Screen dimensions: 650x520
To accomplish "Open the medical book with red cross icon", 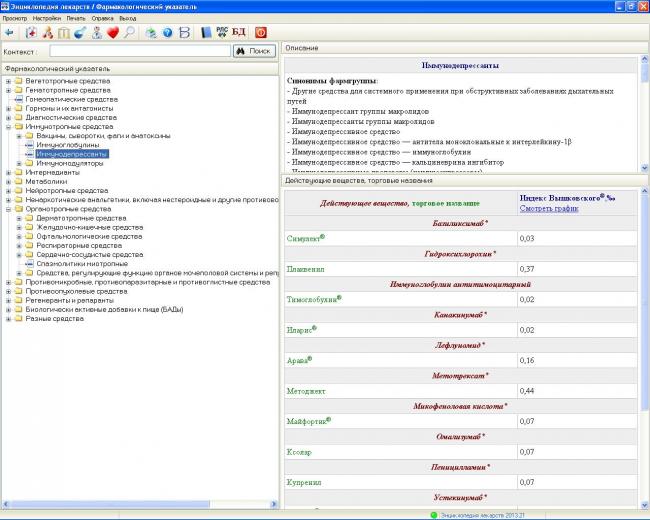I will click(x=31, y=32).
